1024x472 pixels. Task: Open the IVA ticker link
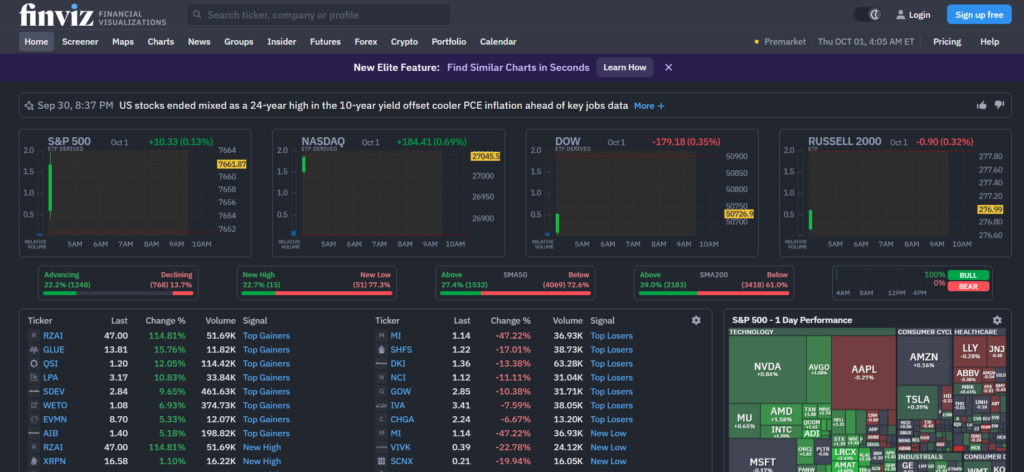[x=398, y=405]
